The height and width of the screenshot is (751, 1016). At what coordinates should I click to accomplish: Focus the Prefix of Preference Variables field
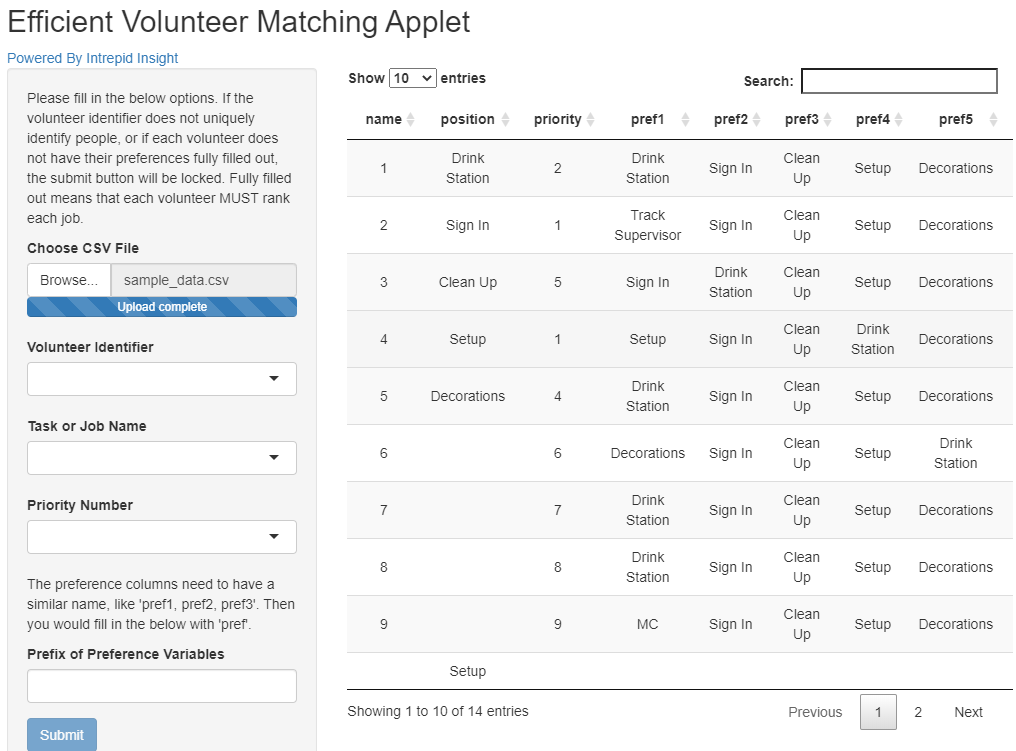tap(161, 686)
